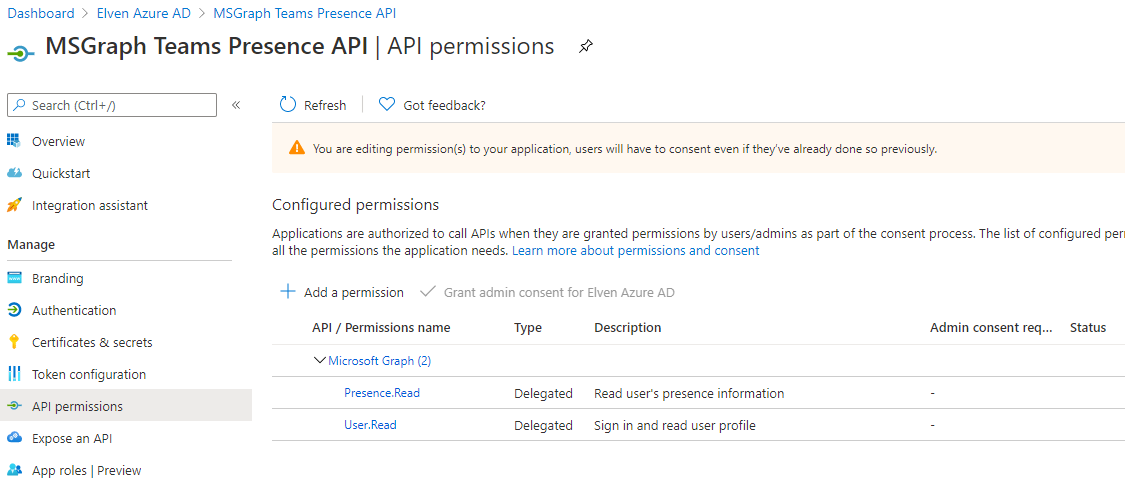Click the Status column header

point(1088,327)
